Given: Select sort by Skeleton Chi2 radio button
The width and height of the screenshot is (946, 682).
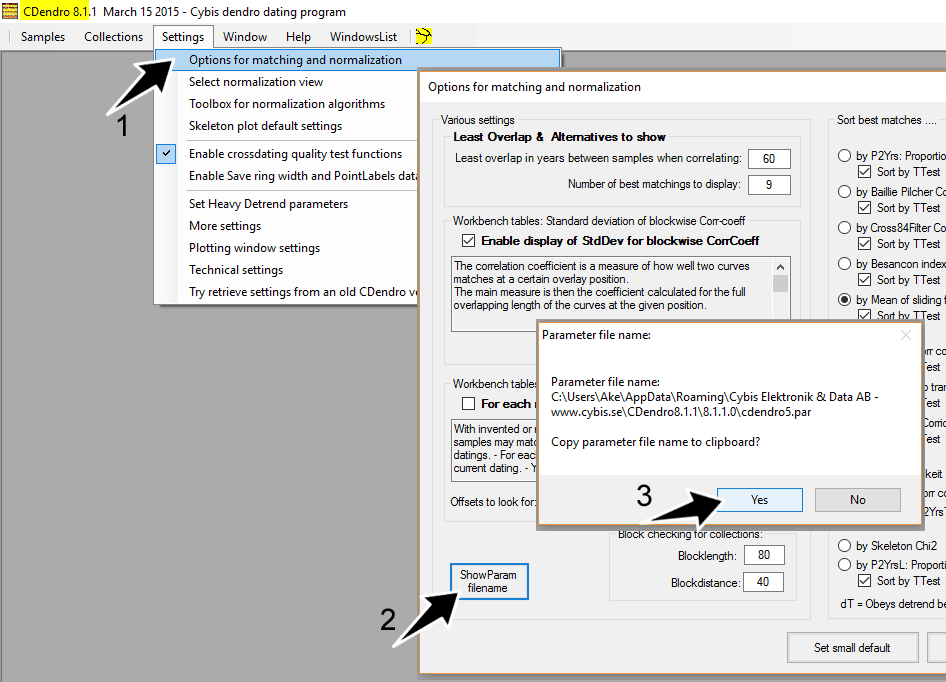Looking at the screenshot, I should (845, 546).
